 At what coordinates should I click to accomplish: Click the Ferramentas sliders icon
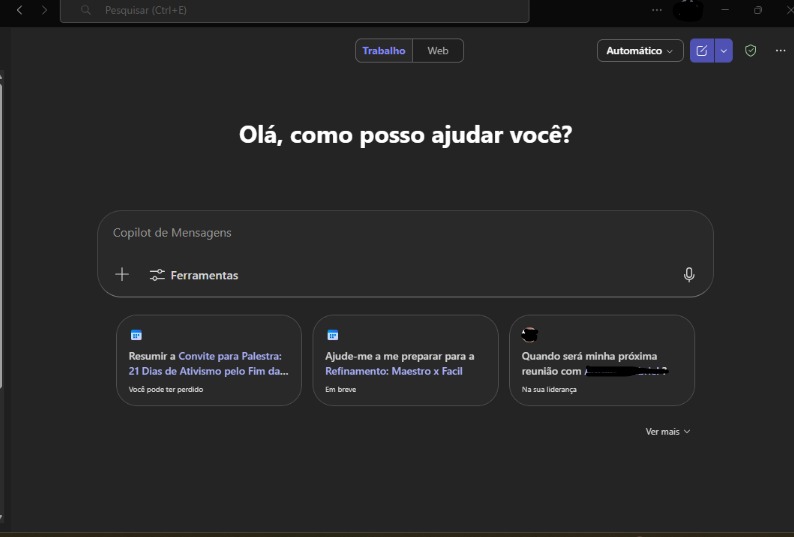[x=157, y=275]
